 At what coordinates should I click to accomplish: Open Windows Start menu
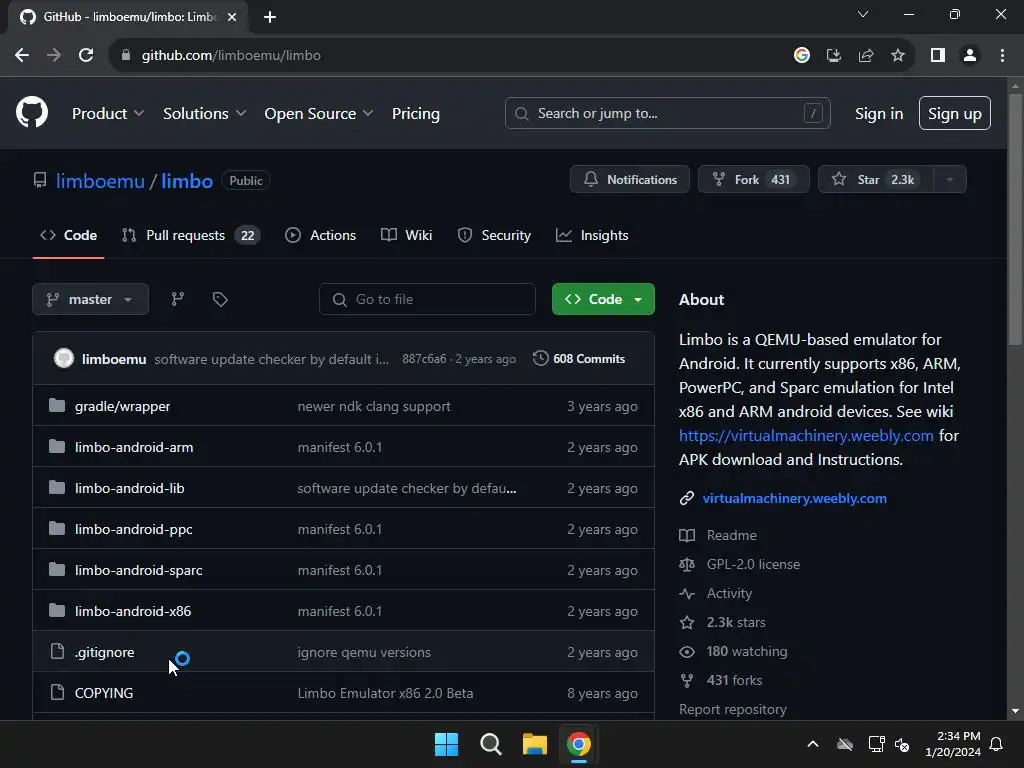click(447, 744)
